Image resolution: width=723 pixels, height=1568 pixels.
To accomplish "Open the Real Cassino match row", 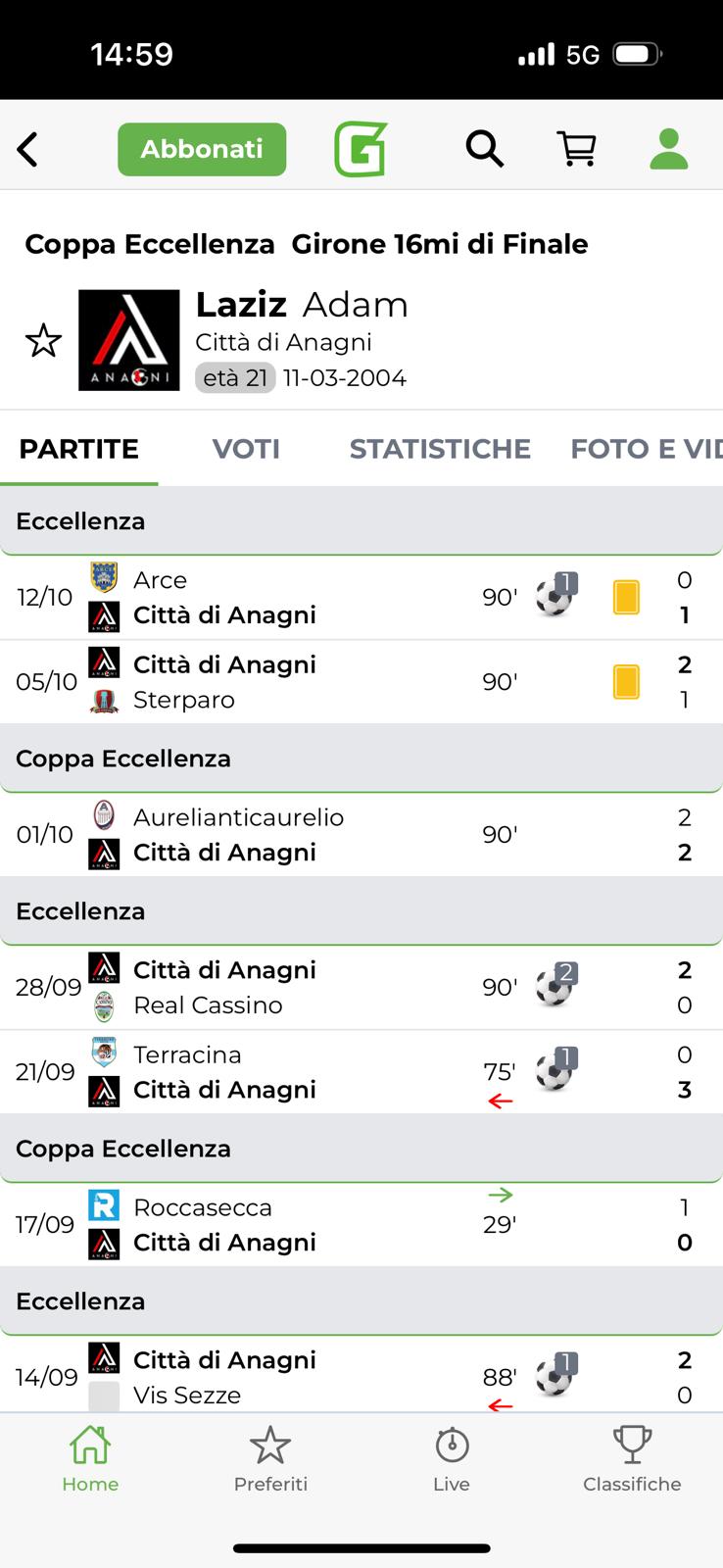I will pos(294,988).
